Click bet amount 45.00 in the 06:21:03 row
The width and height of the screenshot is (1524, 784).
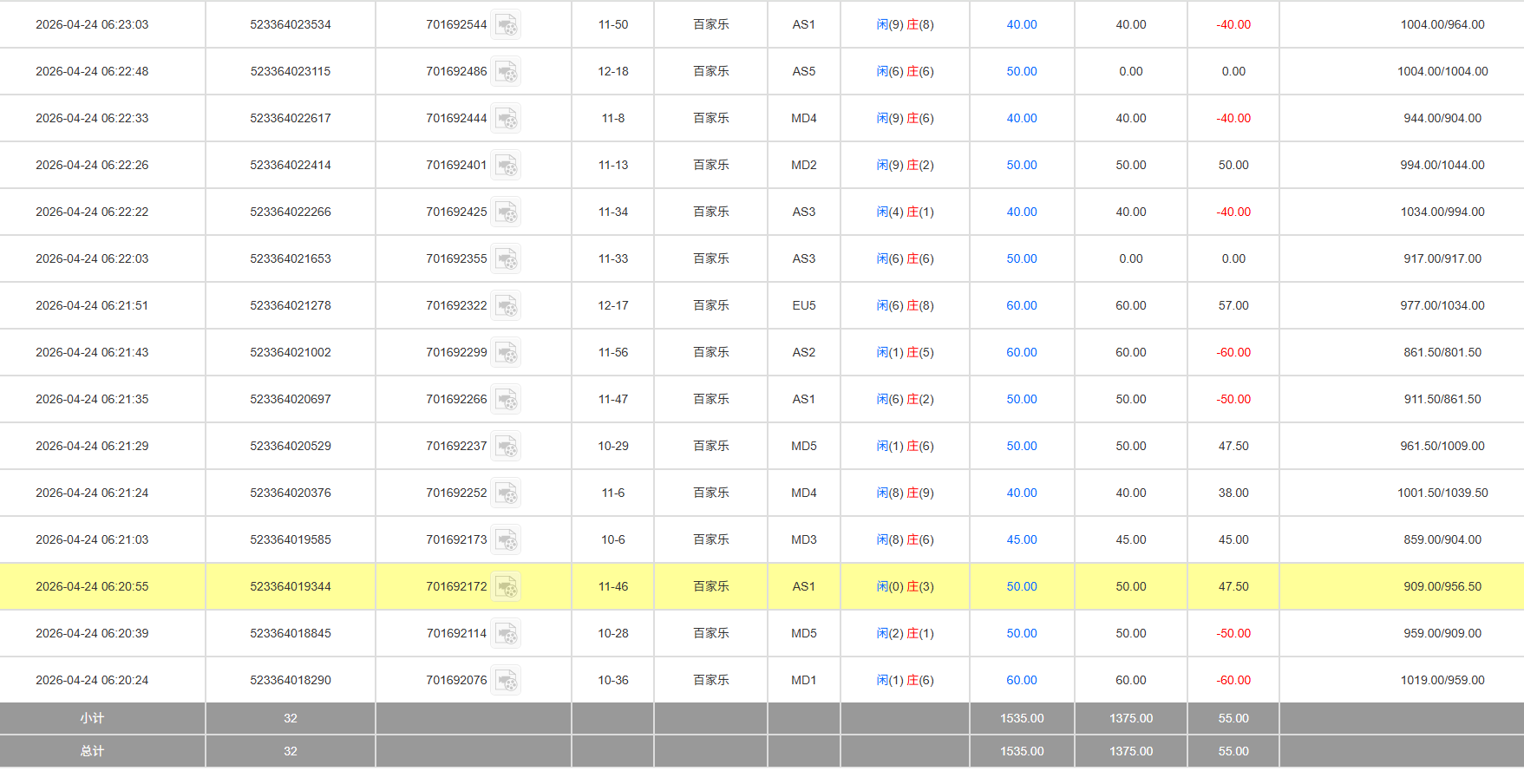click(x=1022, y=539)
